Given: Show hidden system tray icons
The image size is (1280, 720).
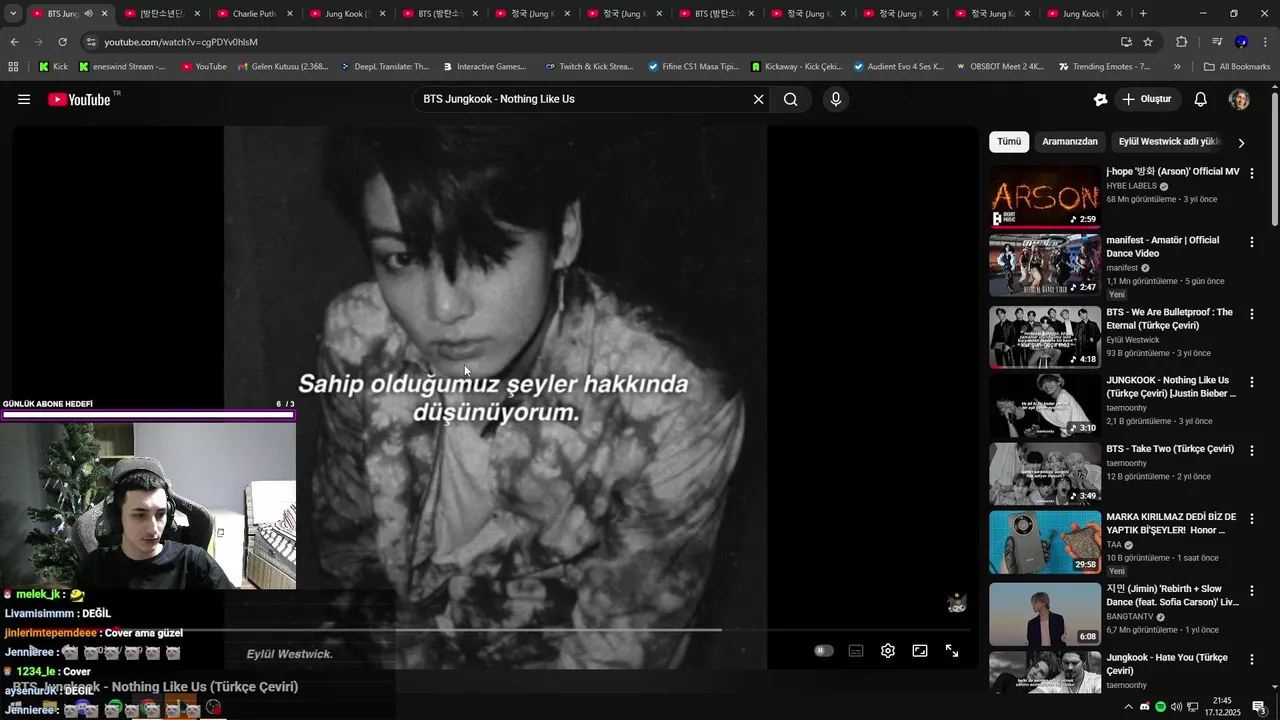Looking at the screenshot, I should 1129,707.
